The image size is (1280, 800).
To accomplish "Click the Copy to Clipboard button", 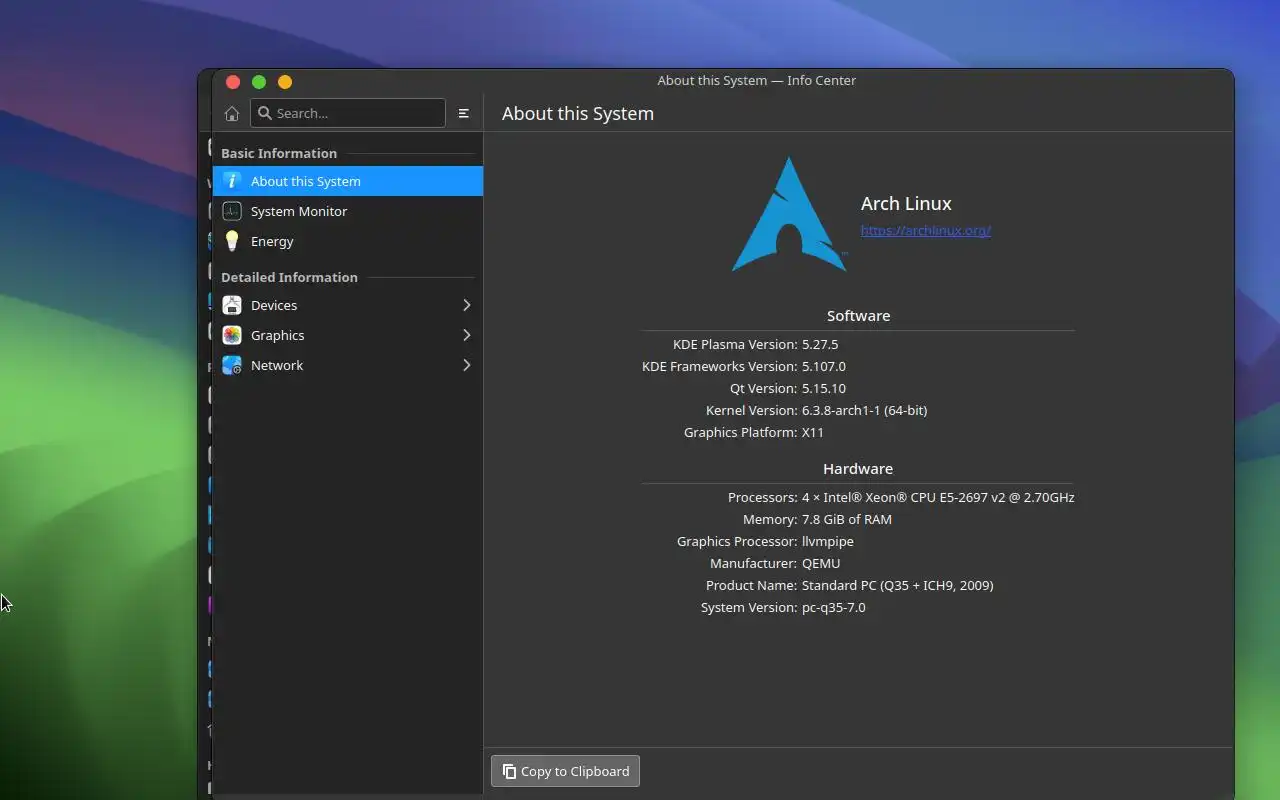I will coord(565,771).
